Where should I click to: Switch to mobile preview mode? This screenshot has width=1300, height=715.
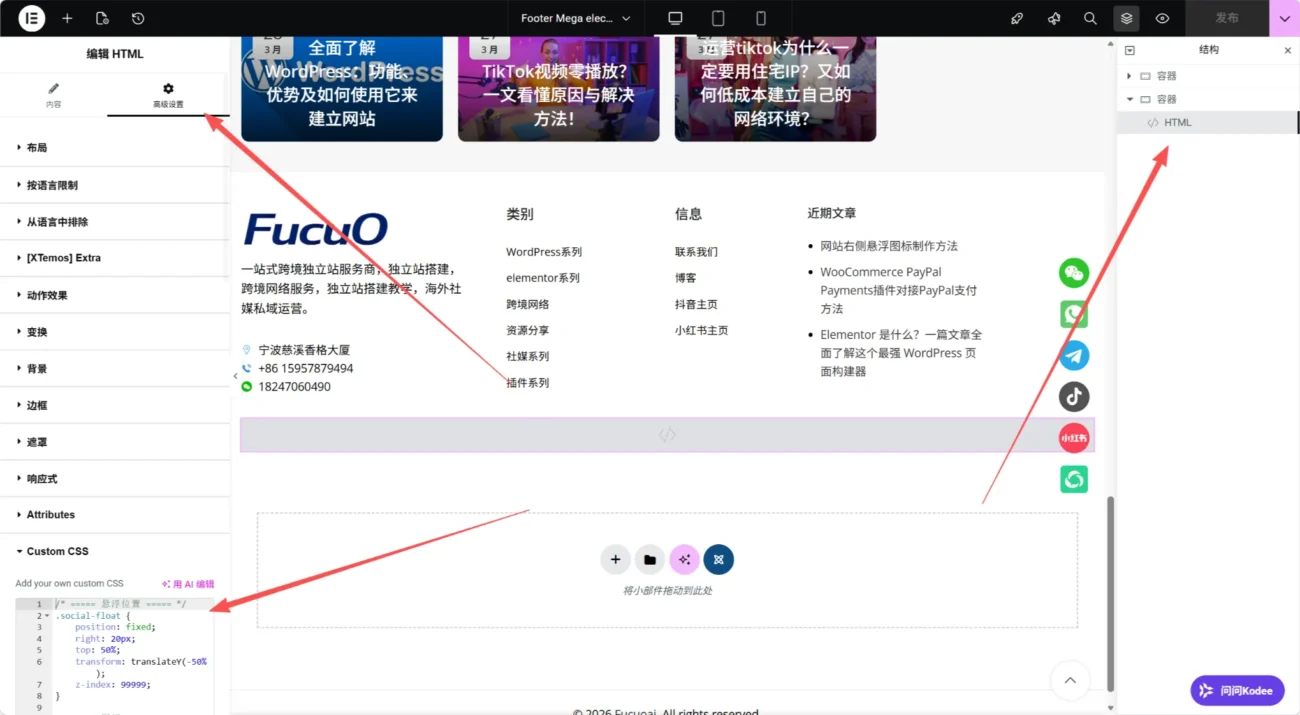click(x=759, y=18)
